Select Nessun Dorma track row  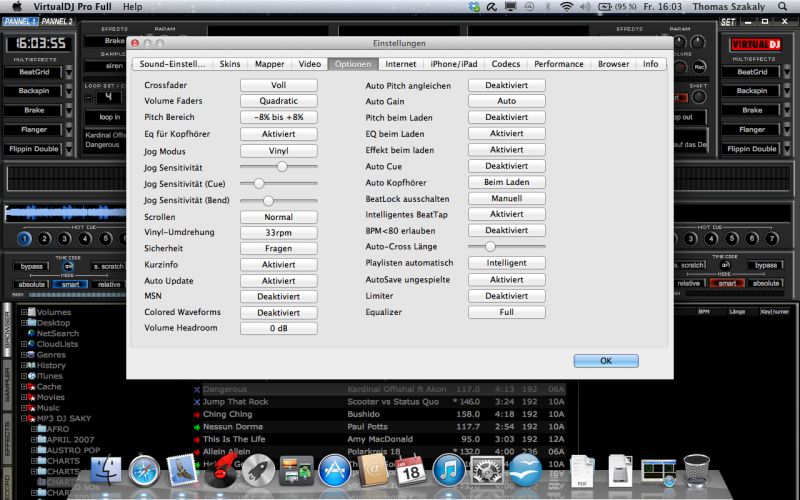[x=380, y=427]
